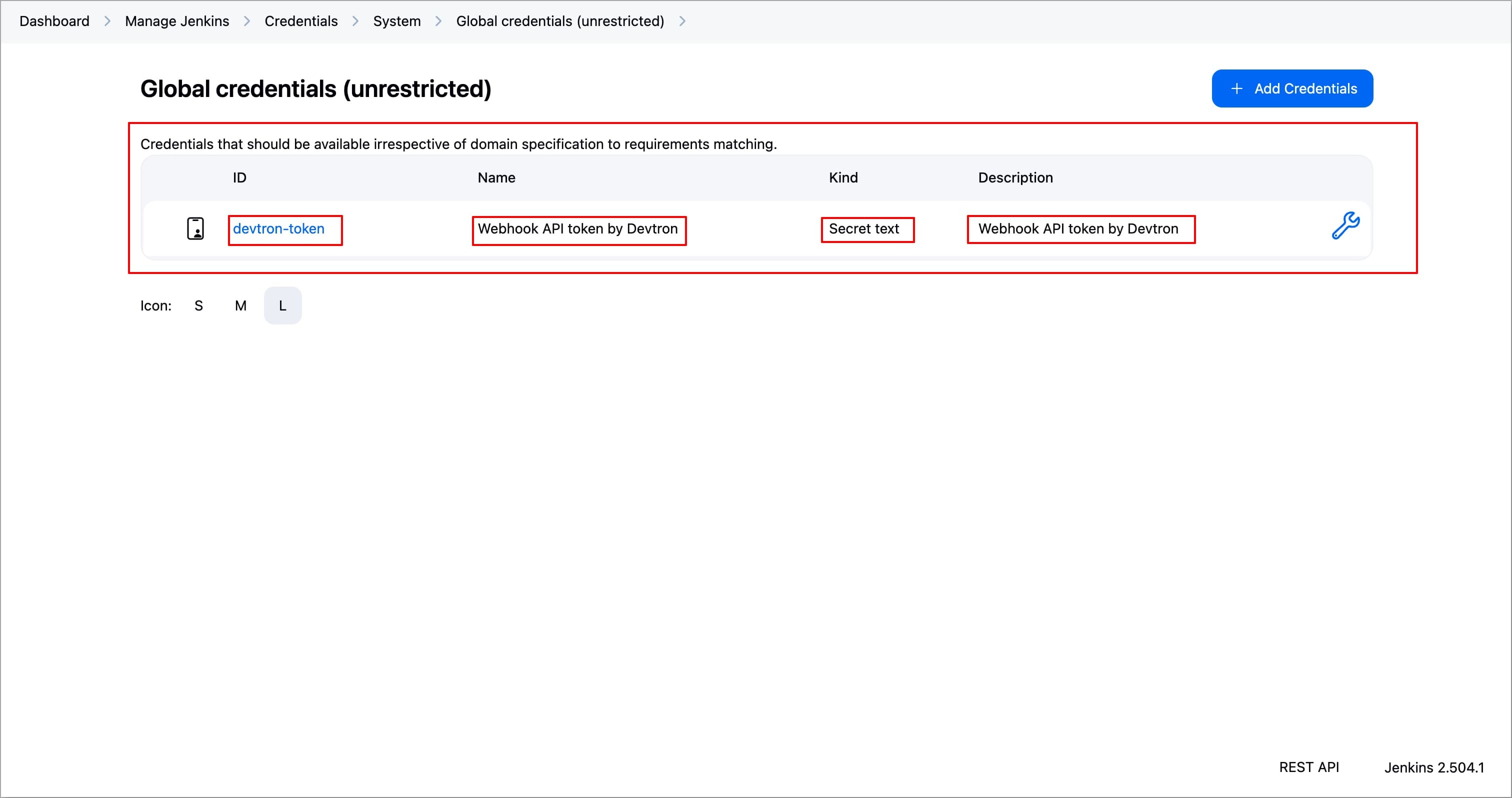The width and height of the screenshot is (1512, 798).
Task: Expand chevron after System breadcrumb
Action: [438, 21]
